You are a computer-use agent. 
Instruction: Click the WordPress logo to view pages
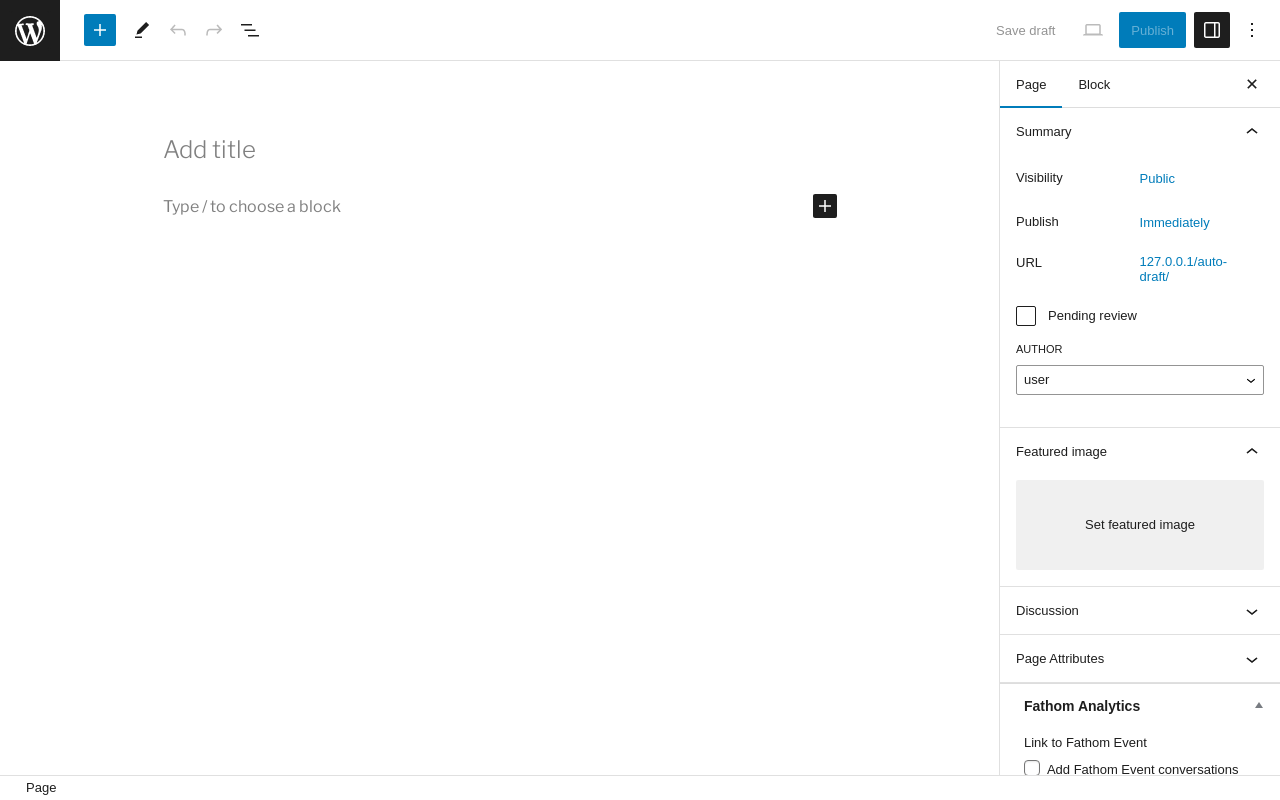tap(30, 30)
